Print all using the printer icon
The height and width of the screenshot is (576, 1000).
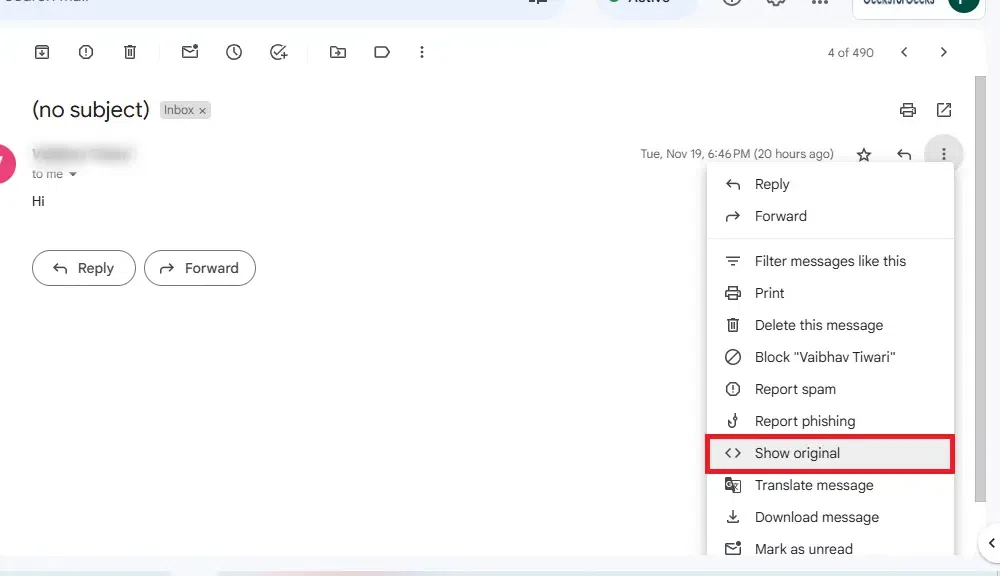click(x=908, y=110)
